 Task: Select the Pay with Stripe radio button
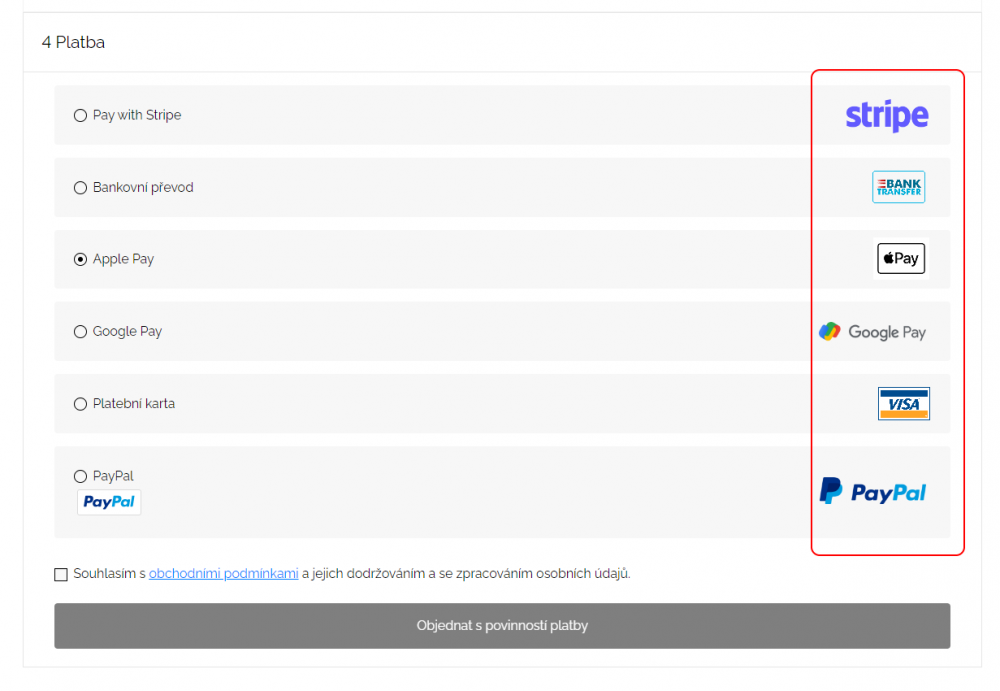tap(80, 115)
